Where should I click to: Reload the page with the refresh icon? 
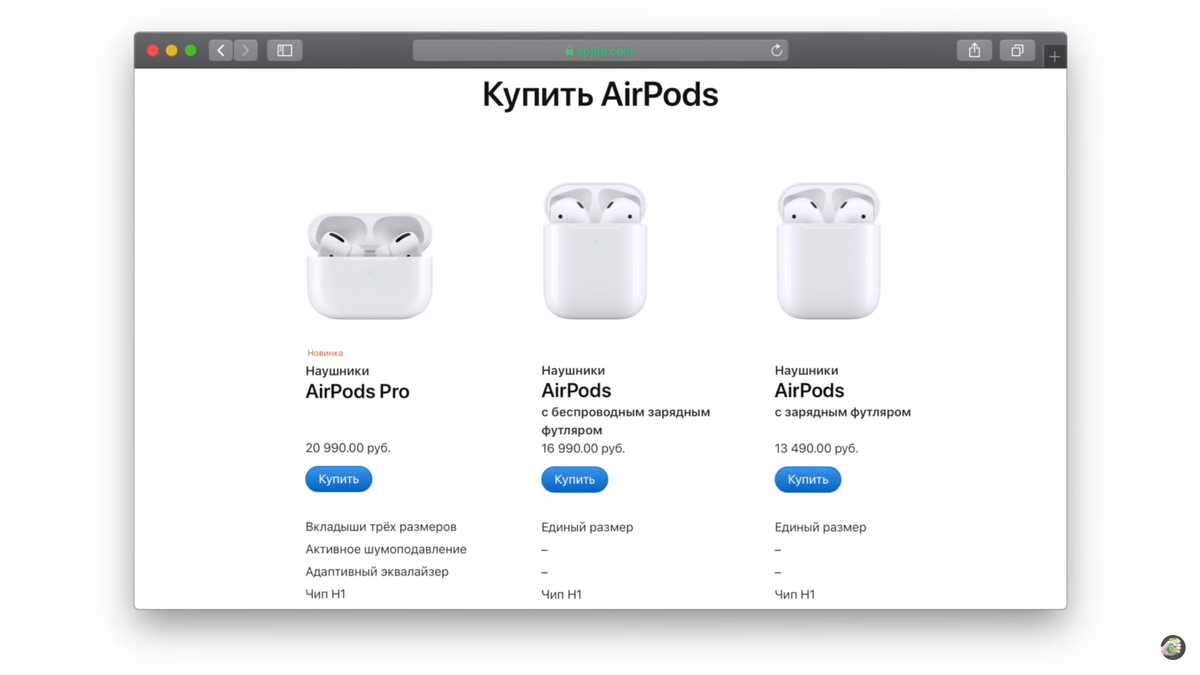[x=776, y=50]
